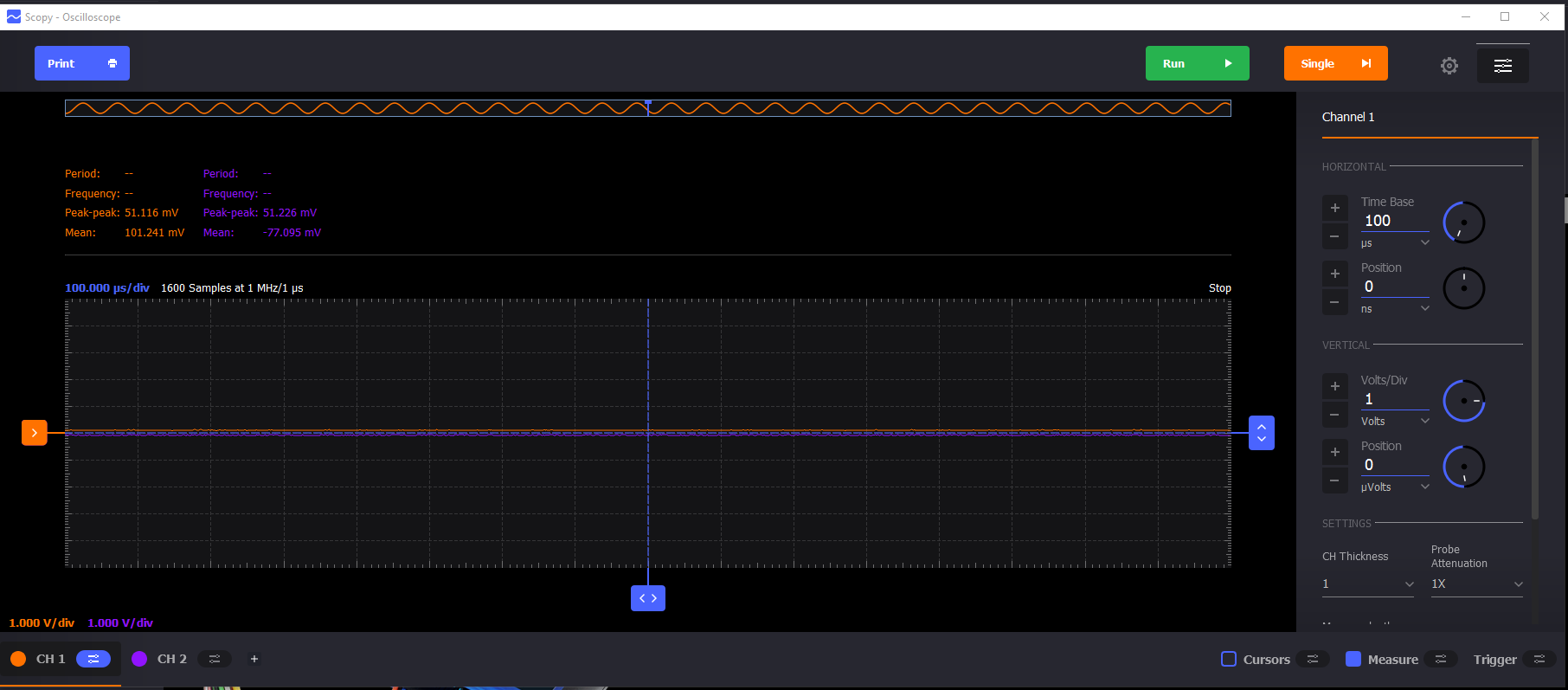This screenshot has width=1568, height=690.
Task: Toggle CH 2 purple enable circle
Action: click(x=139, y=659)
